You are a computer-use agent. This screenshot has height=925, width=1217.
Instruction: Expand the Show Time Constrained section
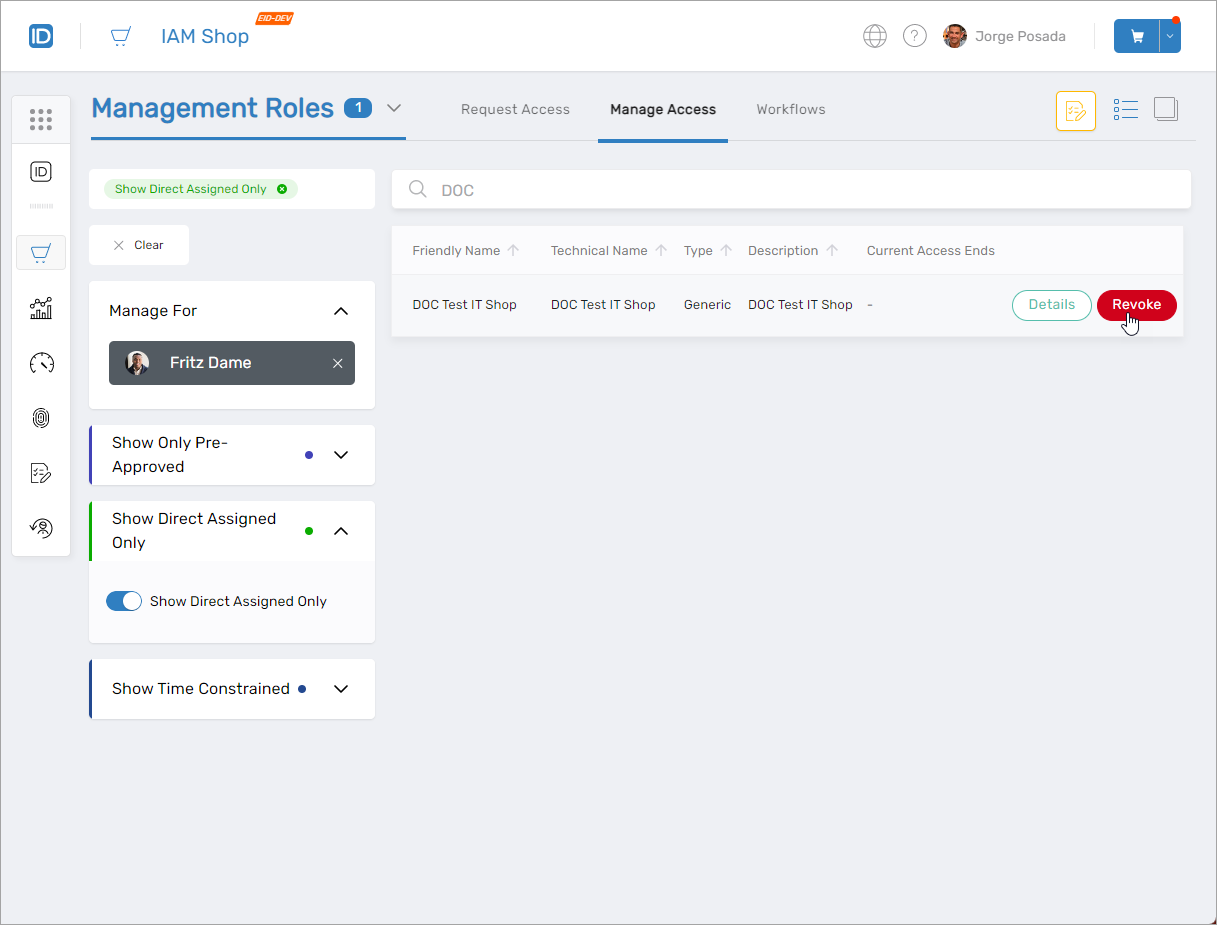point(340,688)
